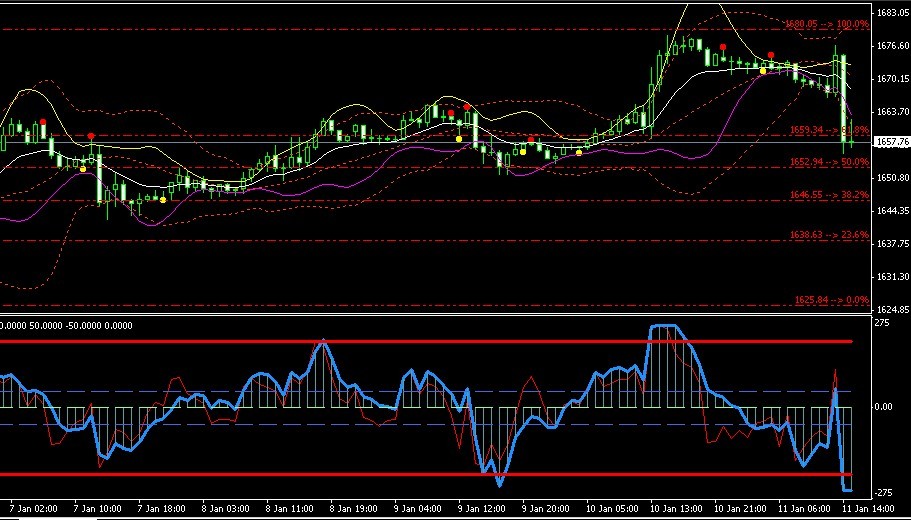
Task: Click the Fibonacci label '1625.84 --> 0.0%'
Action: [832, 300]
